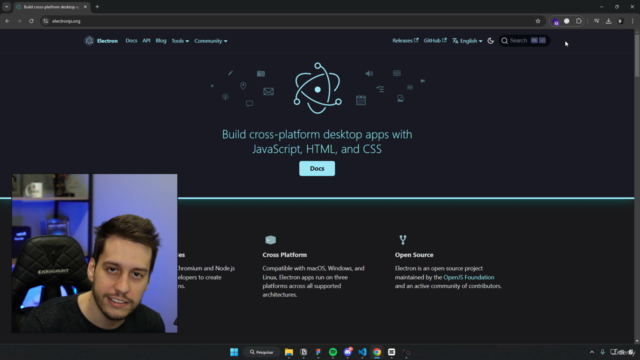Open the API navigation link

[x=146, y=41]
